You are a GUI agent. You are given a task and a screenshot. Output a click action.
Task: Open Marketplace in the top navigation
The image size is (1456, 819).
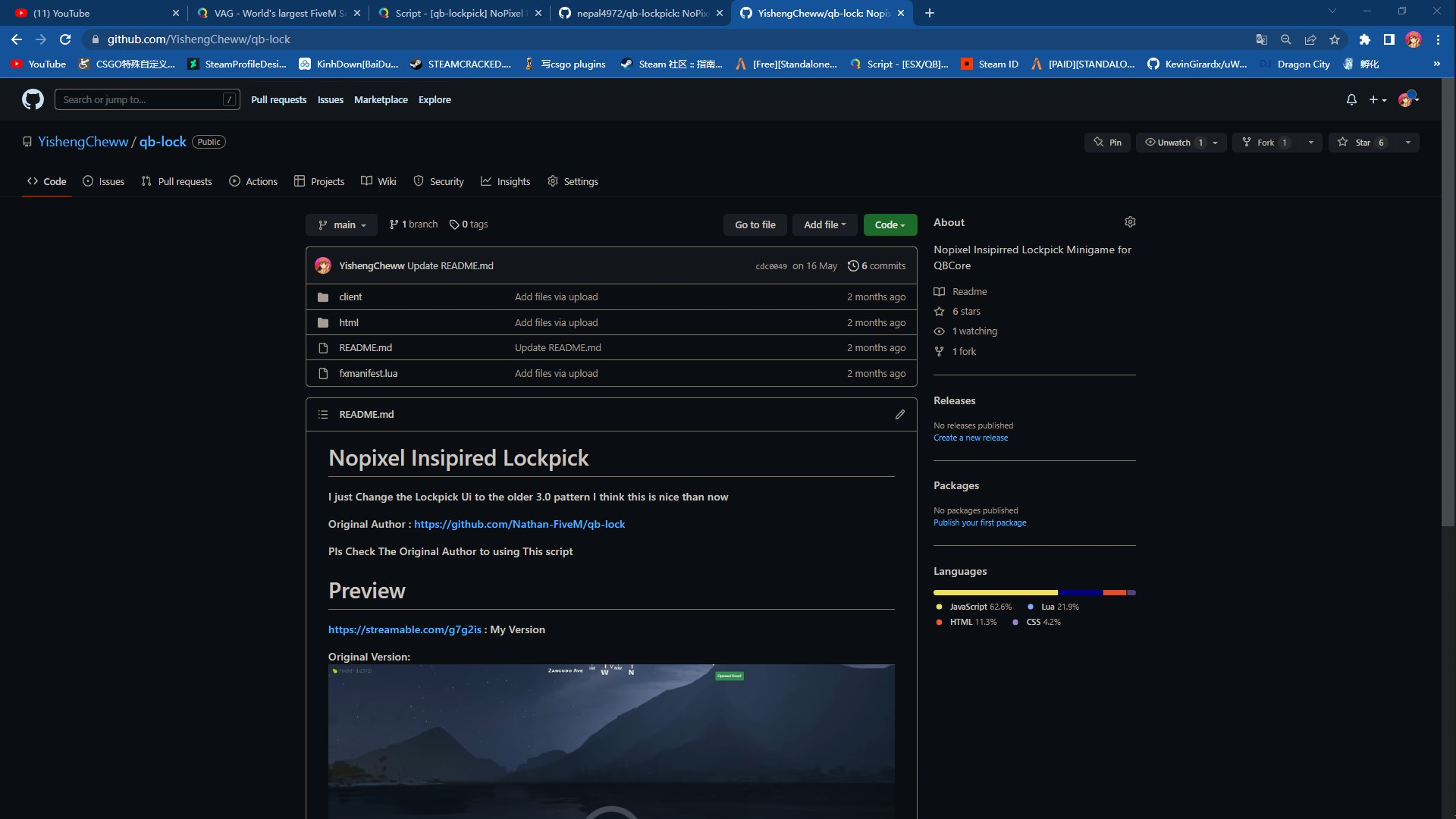[x=381, y=99]
